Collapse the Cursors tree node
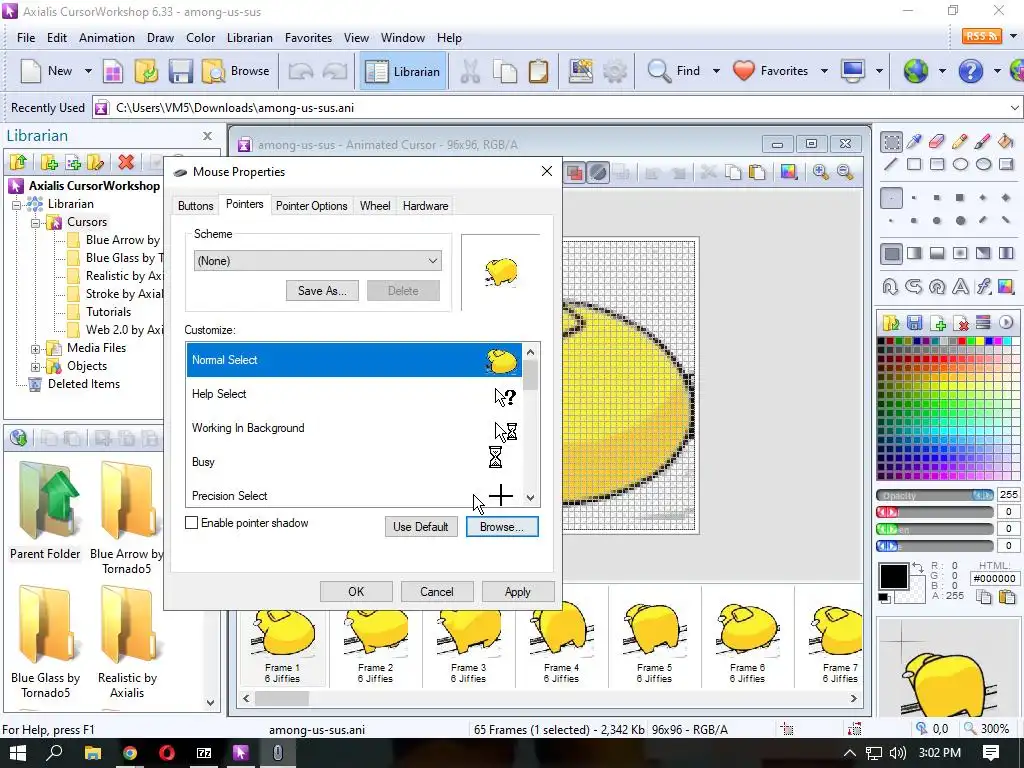Screen dimensions: 1024x768 coord(36,223)
